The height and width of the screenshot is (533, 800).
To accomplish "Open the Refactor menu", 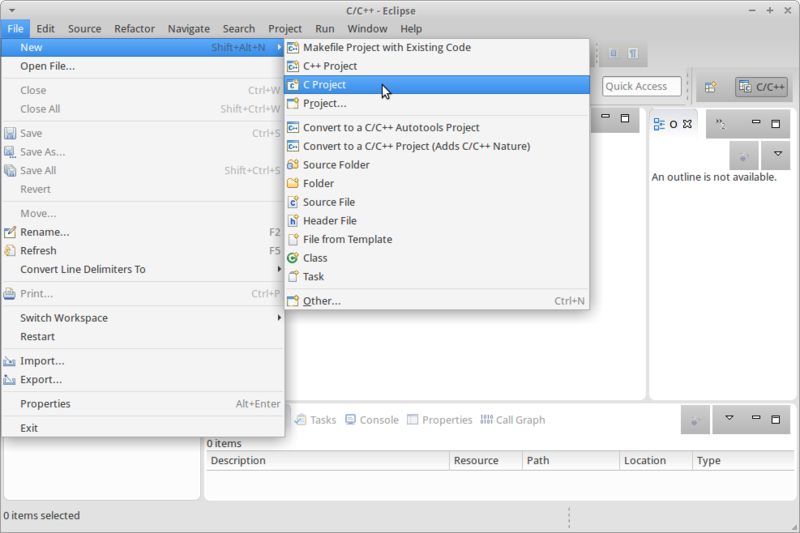I will tap(134, 29).
